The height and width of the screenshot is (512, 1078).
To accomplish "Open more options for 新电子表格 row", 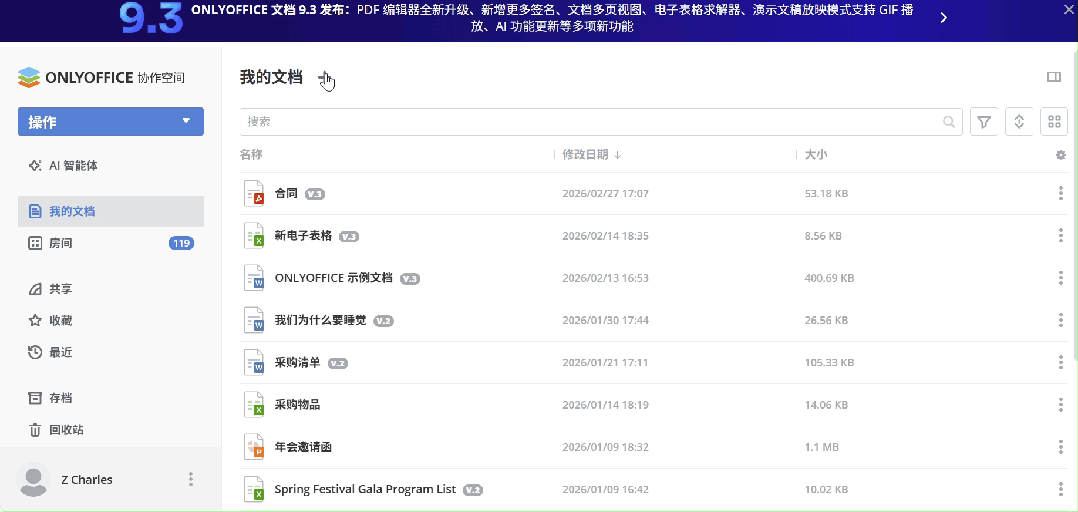I will 1061,236.
